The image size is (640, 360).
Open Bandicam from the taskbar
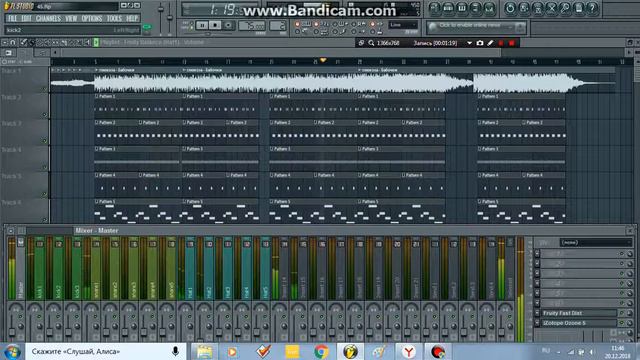438,351
